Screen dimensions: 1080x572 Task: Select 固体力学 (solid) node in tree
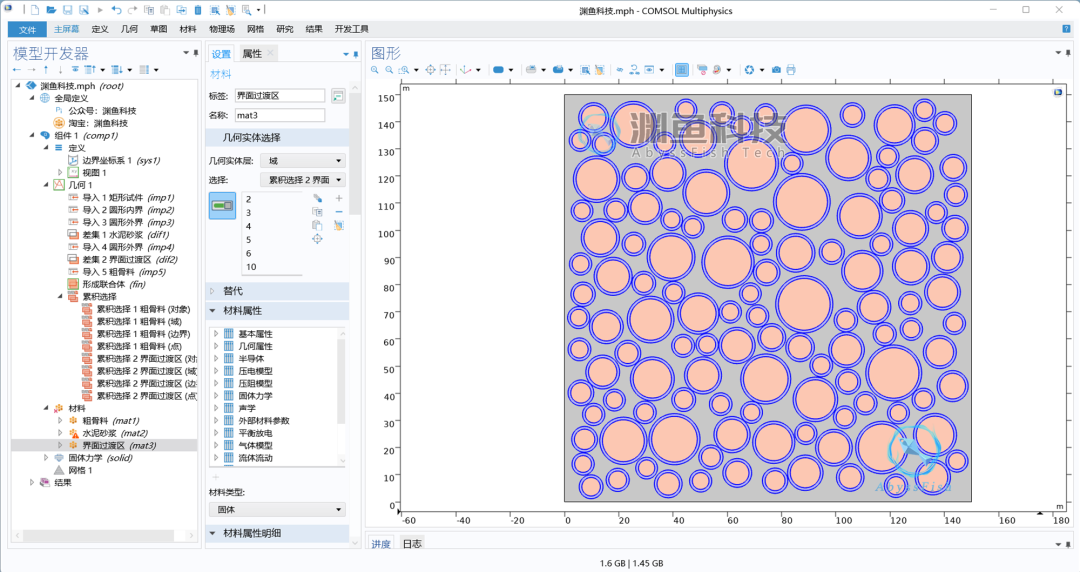101,458
